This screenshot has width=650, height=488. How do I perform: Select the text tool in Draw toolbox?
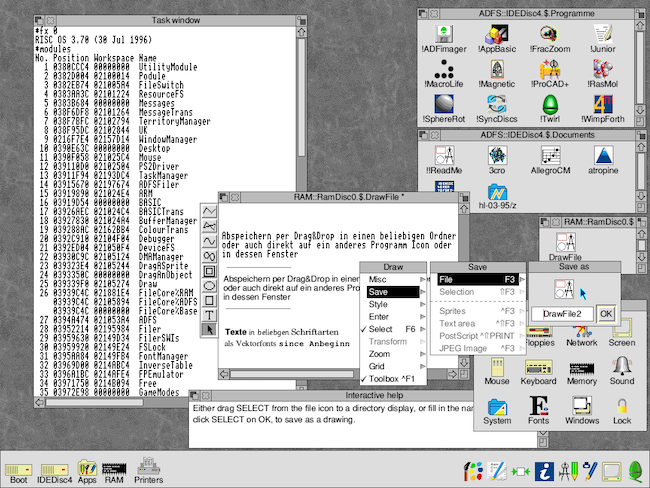tap(210, 314)
